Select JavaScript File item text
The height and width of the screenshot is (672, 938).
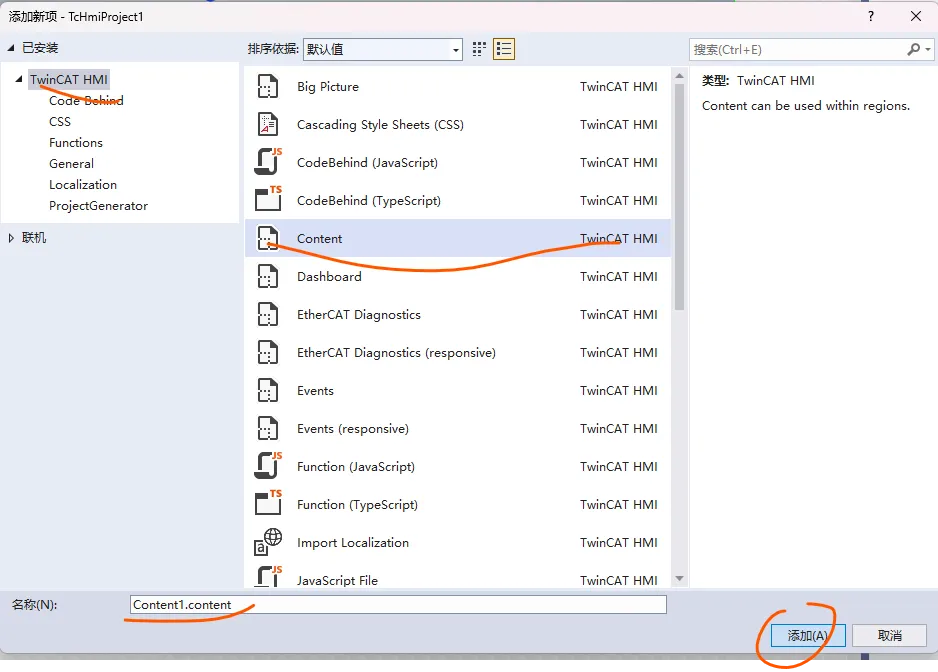tap(337, 580)
